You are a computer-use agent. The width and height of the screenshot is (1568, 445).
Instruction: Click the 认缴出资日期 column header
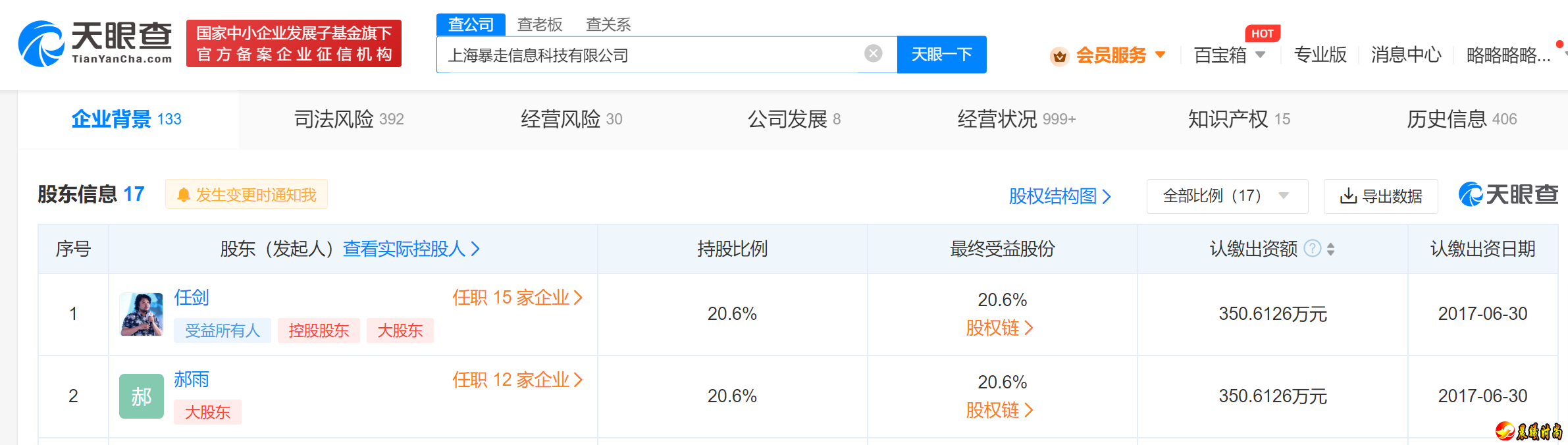click(1483, 249)
